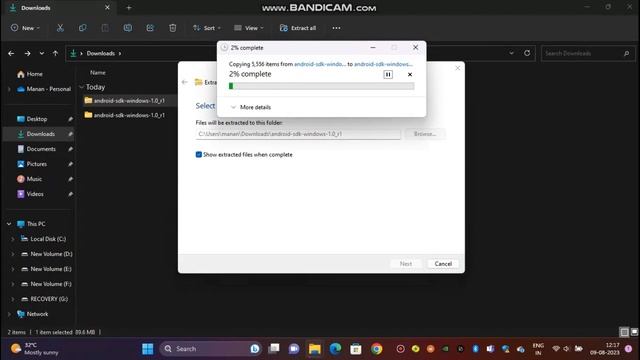Click the Rename icon in Explorer toolbar
This screenshot has height=360, width=640.
pyautogui.click(x=128, y=28)
